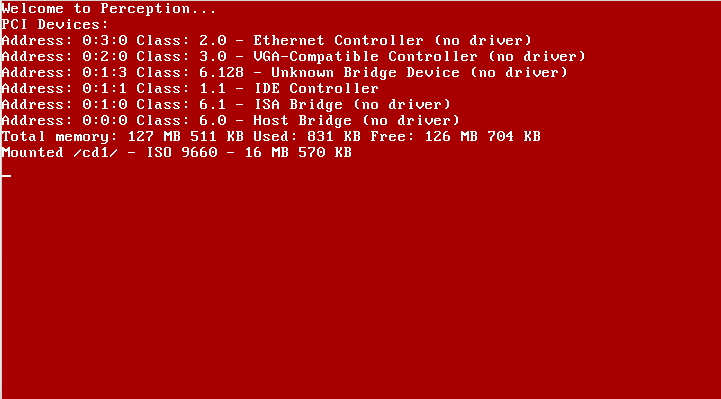Click the 'Free: 126 MB 704 KB' value
This screenshot has width=721, height=399.
455,137
